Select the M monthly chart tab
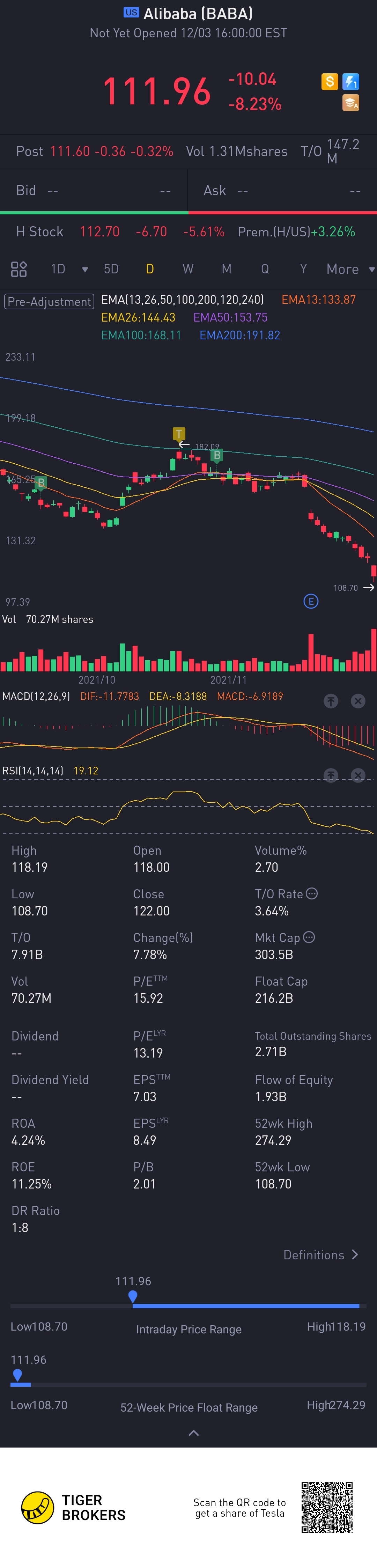Image resolution: width=377 pixels, height=1568 pixels. click(227, 269)
